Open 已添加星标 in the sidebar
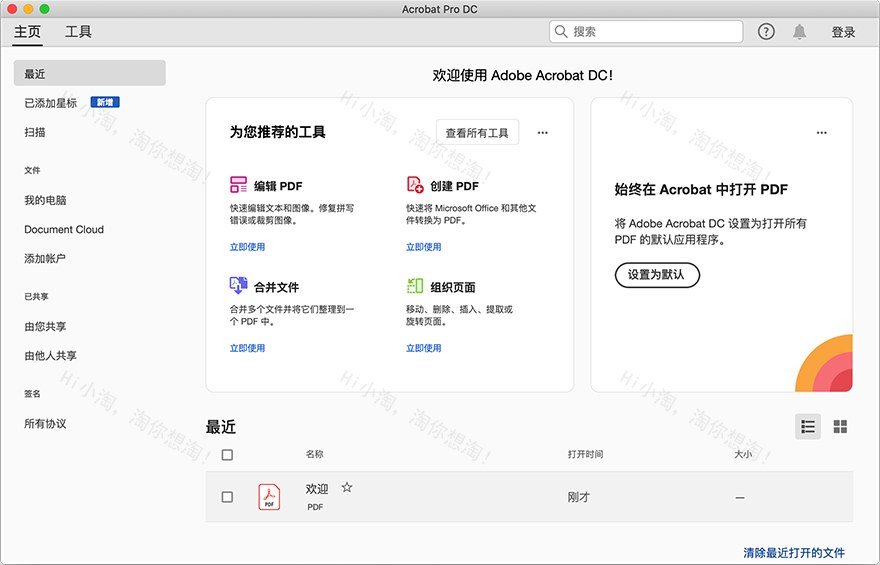This screenshot has height=565, width=880. pyautogui.click(x=51, y=103)
